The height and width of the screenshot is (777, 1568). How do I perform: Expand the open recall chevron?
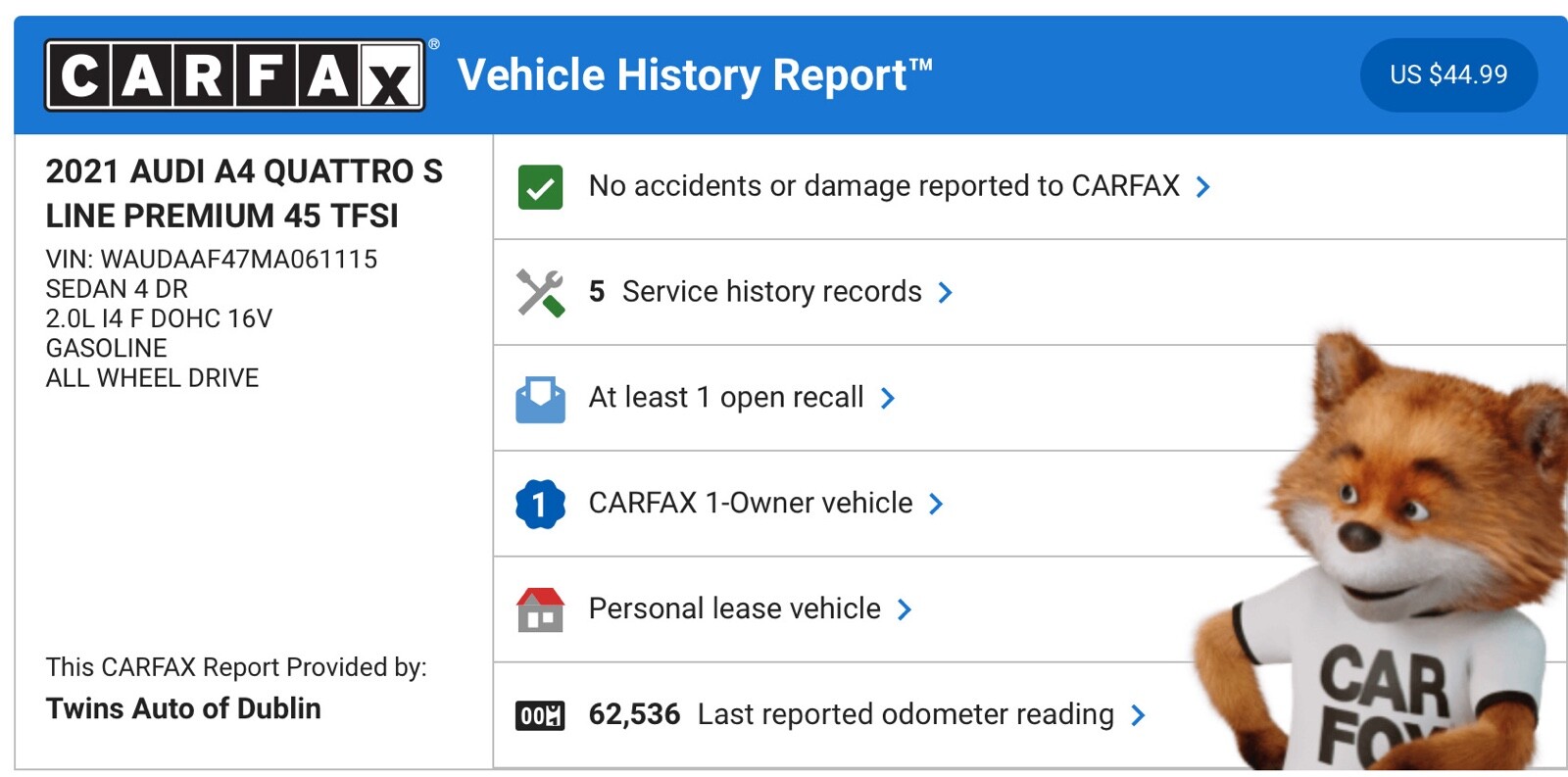click(888, 399)
